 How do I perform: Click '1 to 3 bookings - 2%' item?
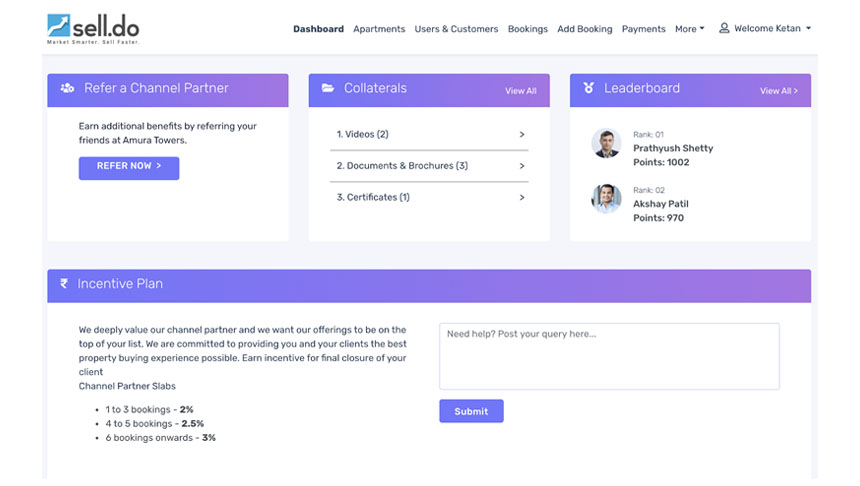point(149,410)
